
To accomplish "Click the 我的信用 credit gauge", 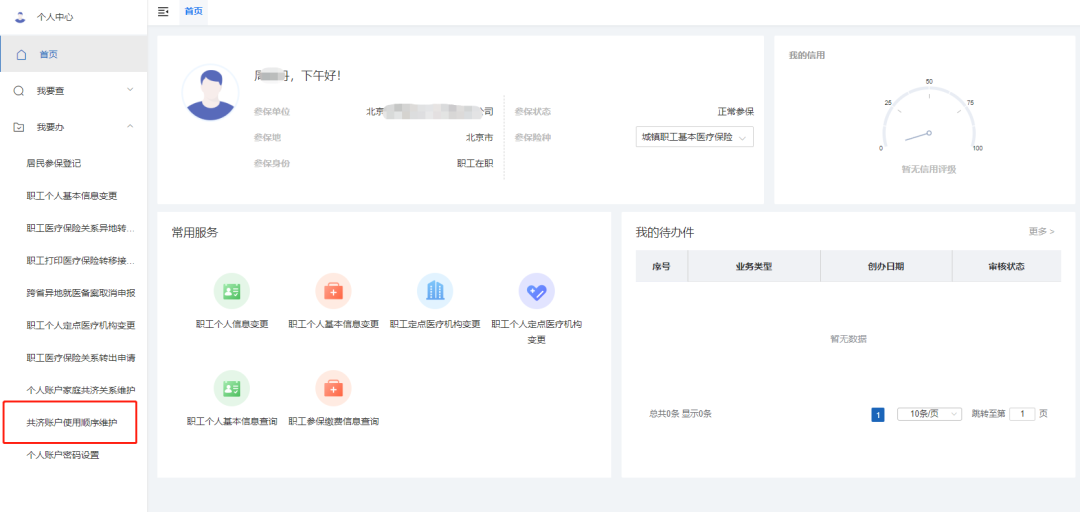I will 929,125.
